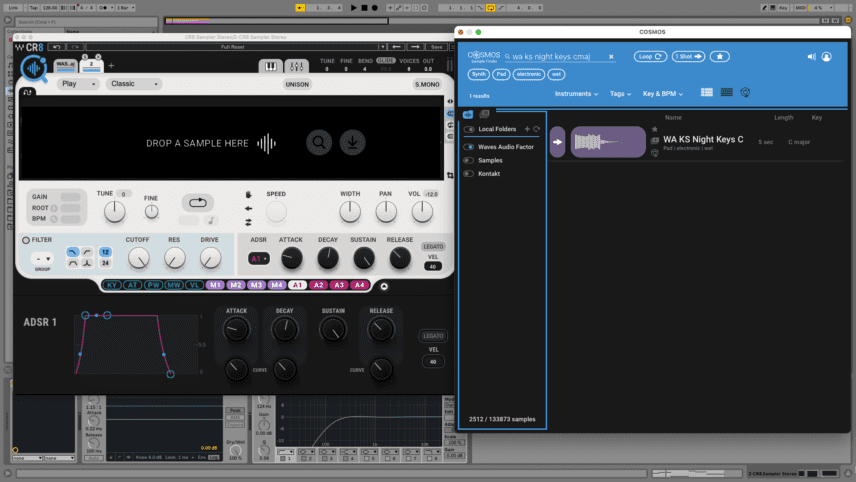Click the hand freeze icon near SPEED
Screen dimensions: 856x482
pos(248,194)
